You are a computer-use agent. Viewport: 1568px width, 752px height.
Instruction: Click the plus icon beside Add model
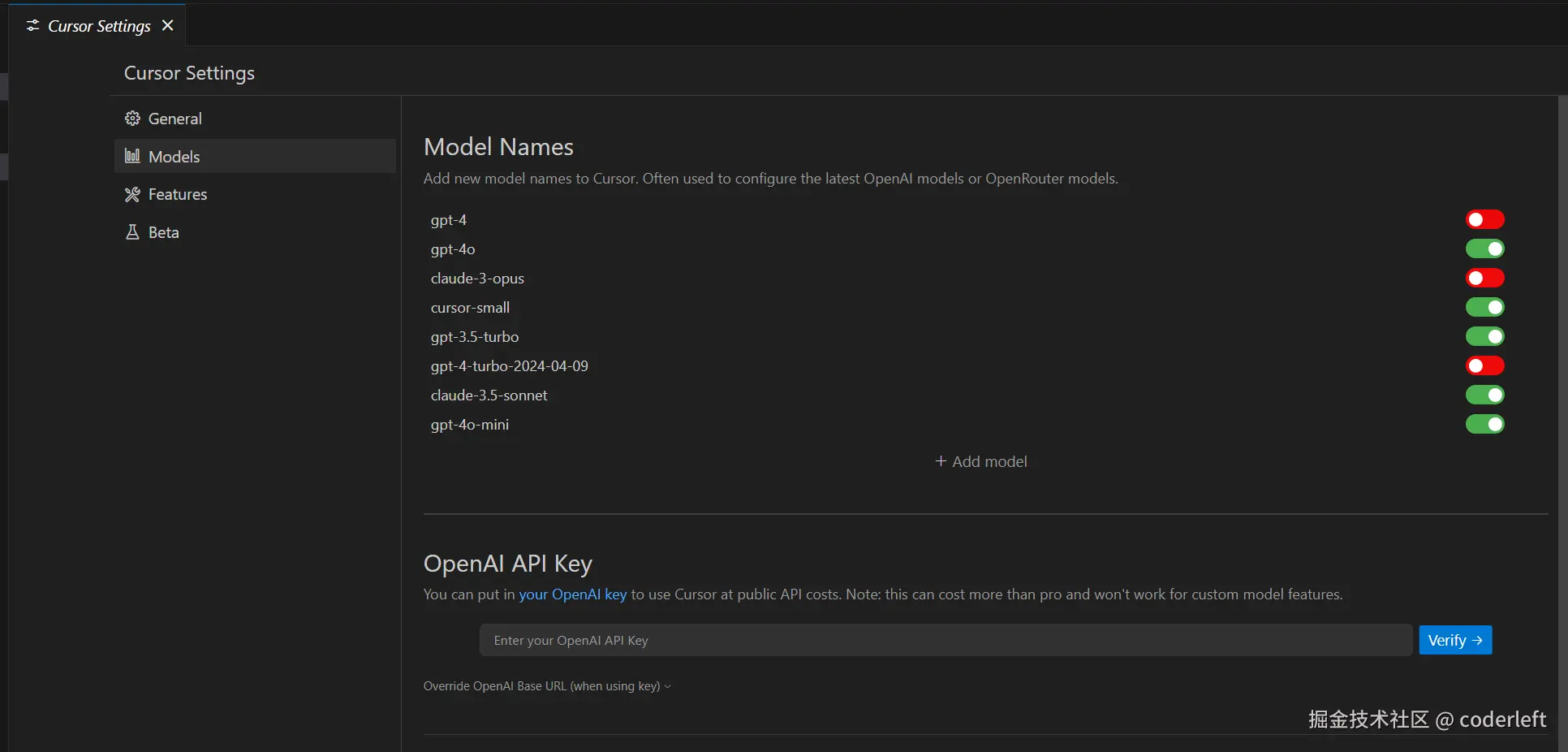941,461
